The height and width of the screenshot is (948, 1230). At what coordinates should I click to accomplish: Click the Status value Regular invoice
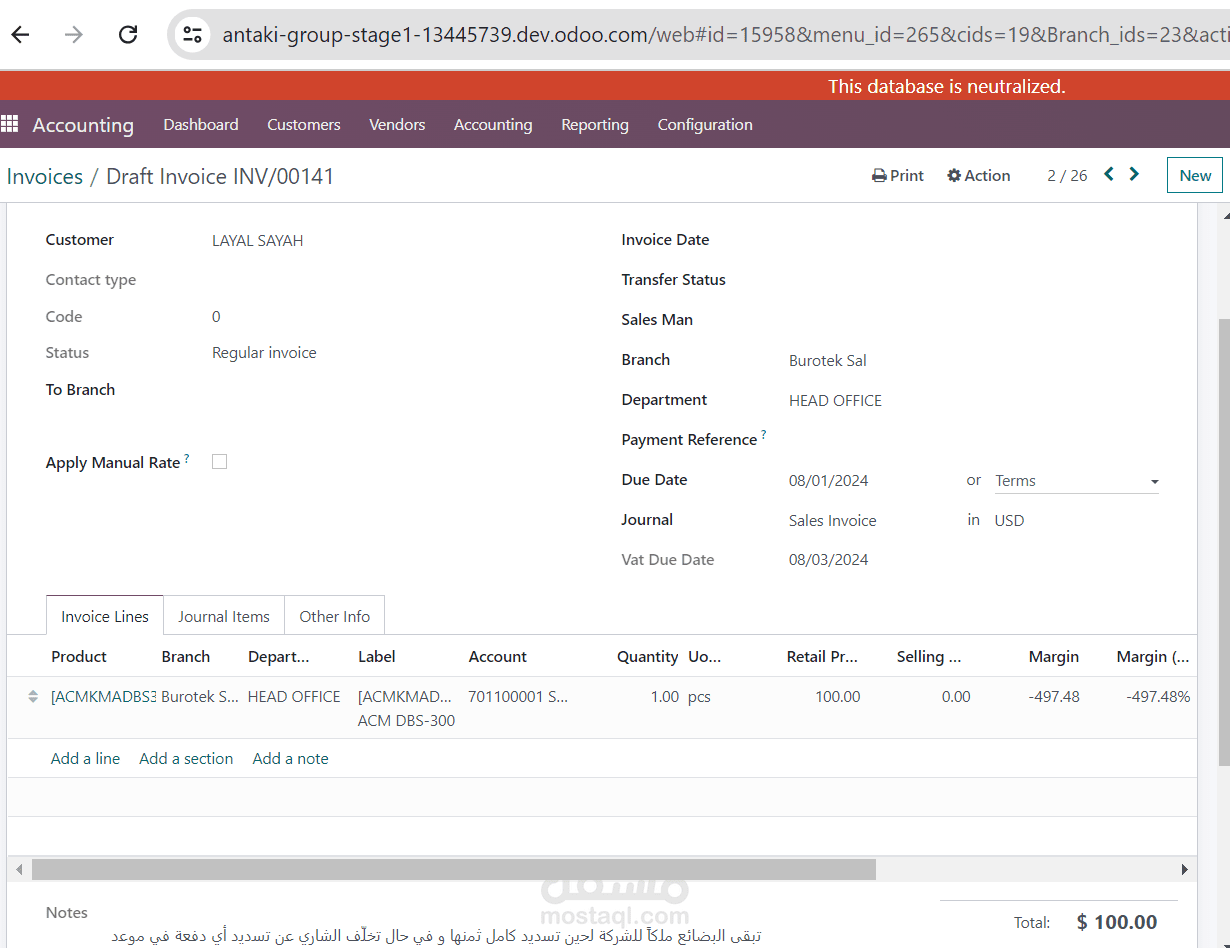pos(264,352)
